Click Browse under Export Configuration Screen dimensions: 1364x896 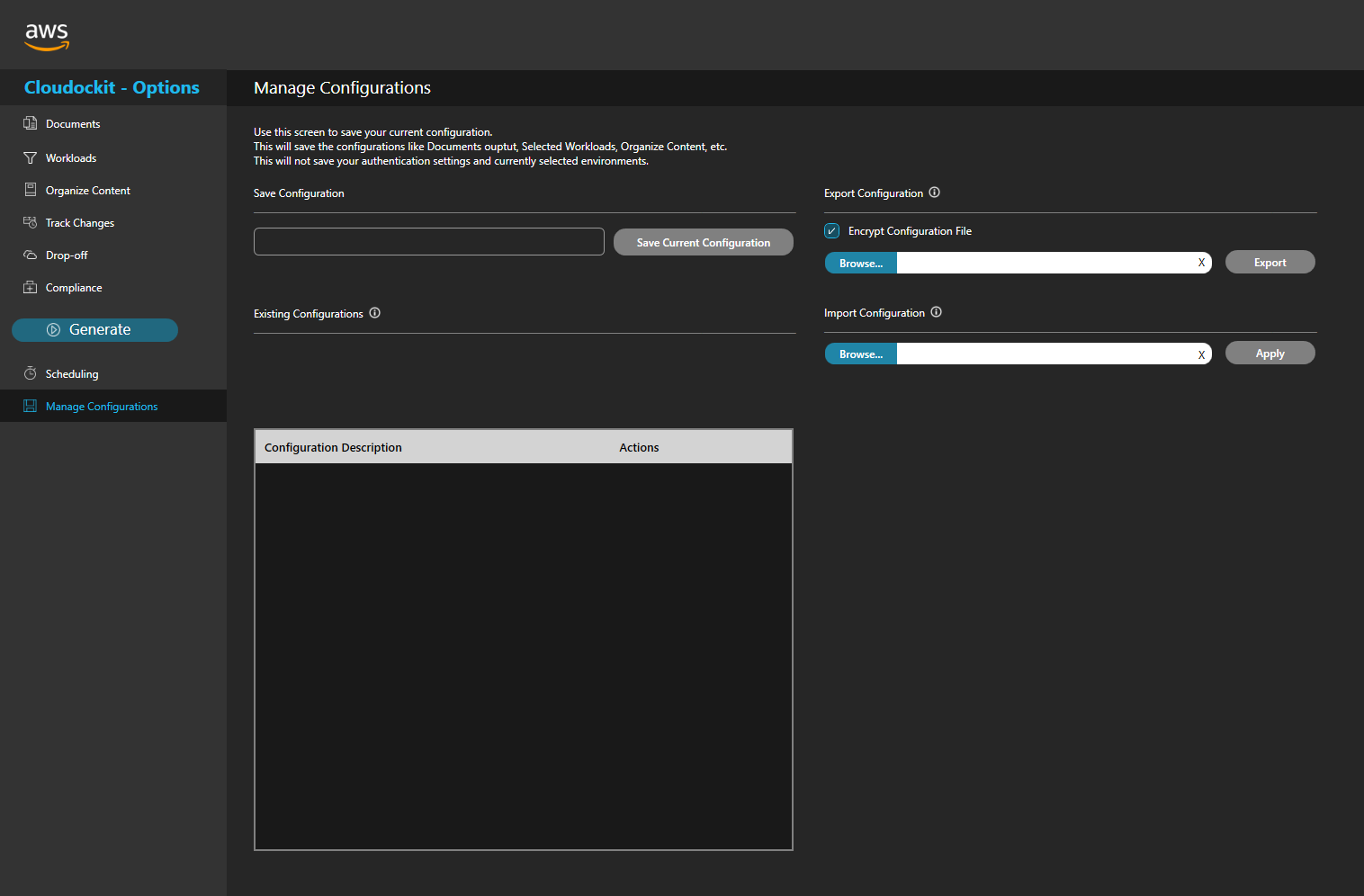coord(861,263)
